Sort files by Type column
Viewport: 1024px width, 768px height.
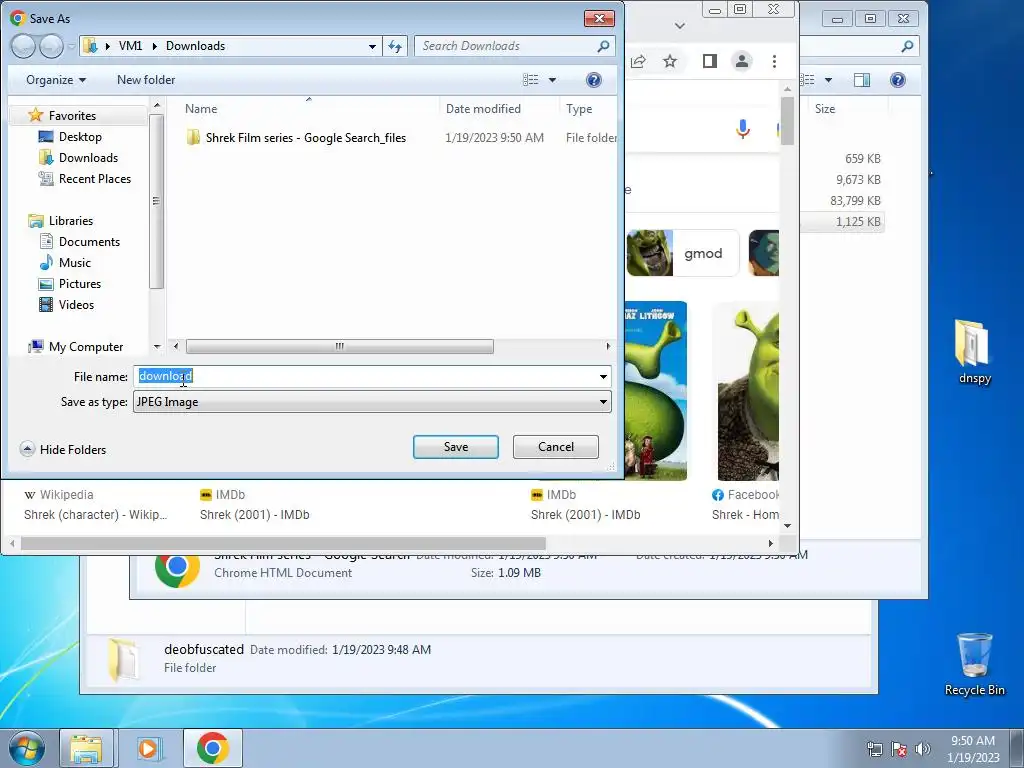click(579, 108)
